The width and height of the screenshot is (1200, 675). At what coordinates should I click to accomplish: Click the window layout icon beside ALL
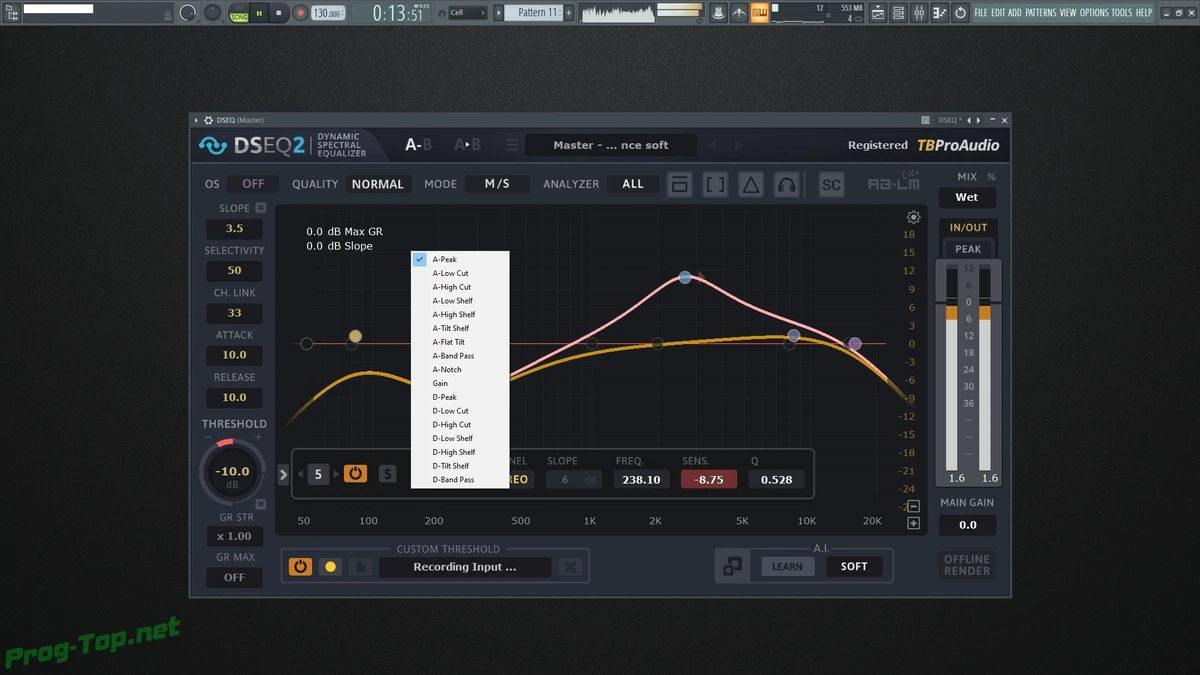click(x=680, y=185)
